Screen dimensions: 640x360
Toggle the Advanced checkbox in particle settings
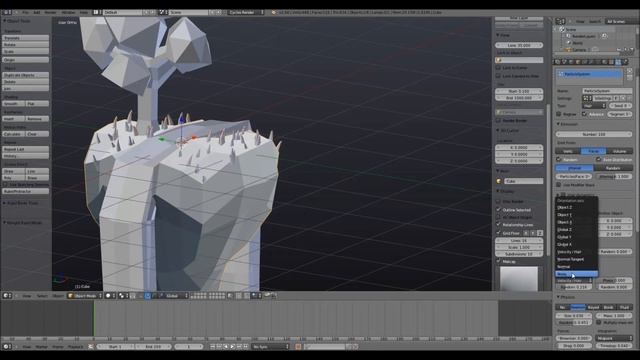pos(584,114)
